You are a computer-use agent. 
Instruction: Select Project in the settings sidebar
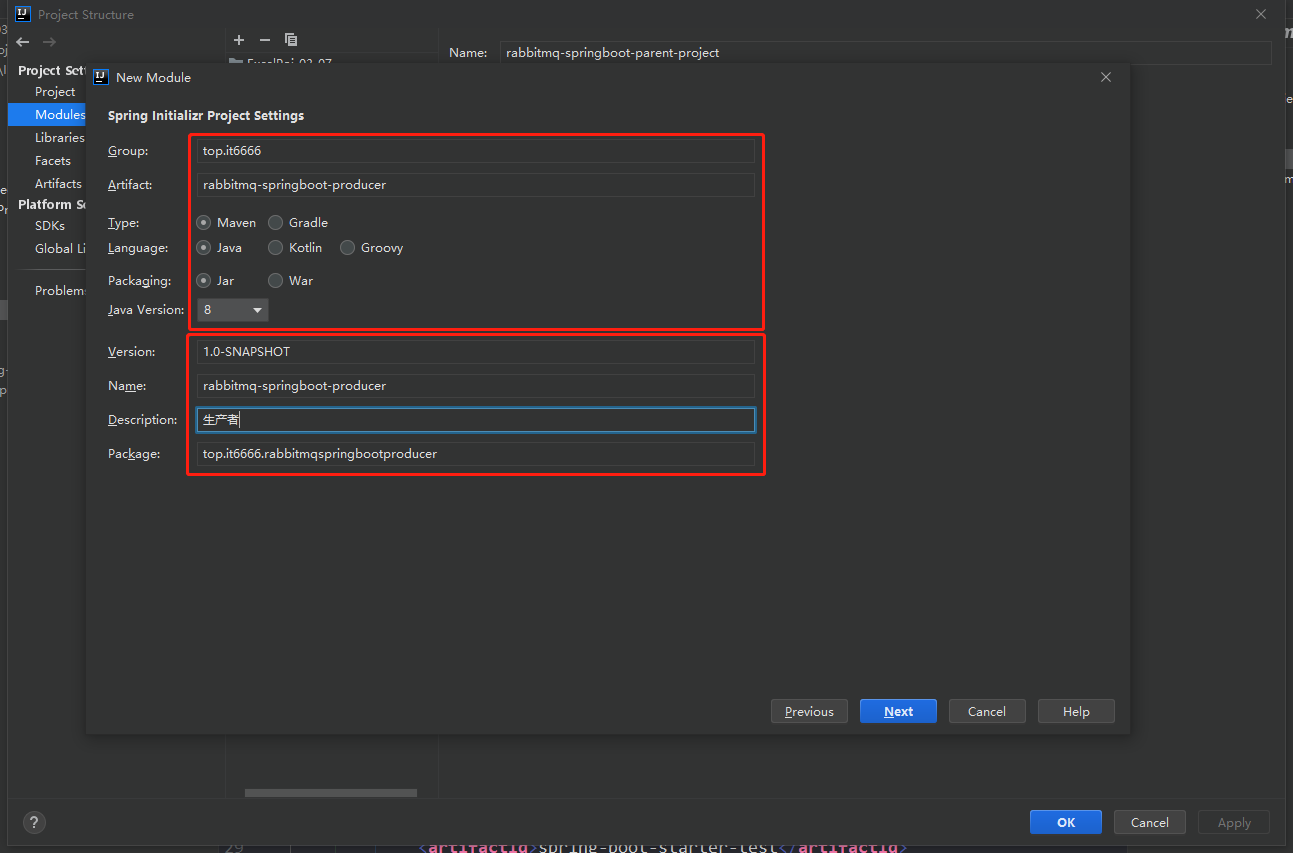(x=55, y=92)
